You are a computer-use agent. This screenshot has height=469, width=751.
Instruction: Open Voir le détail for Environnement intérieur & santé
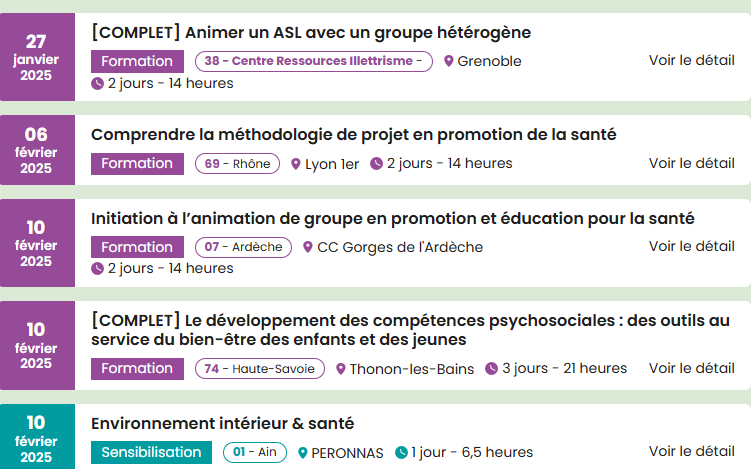pos(692,451)
